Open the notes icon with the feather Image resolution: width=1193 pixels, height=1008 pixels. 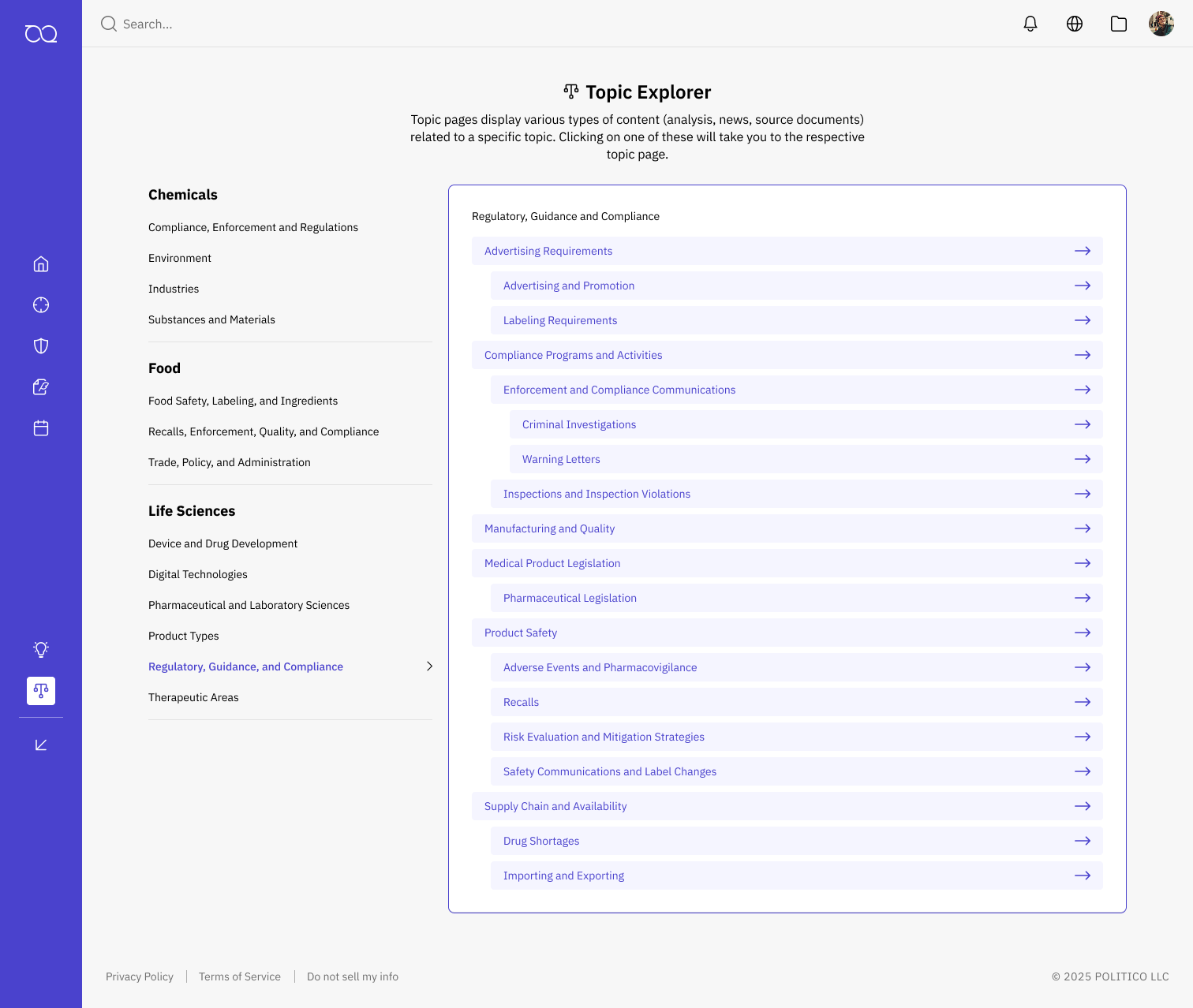coord(40,386)
